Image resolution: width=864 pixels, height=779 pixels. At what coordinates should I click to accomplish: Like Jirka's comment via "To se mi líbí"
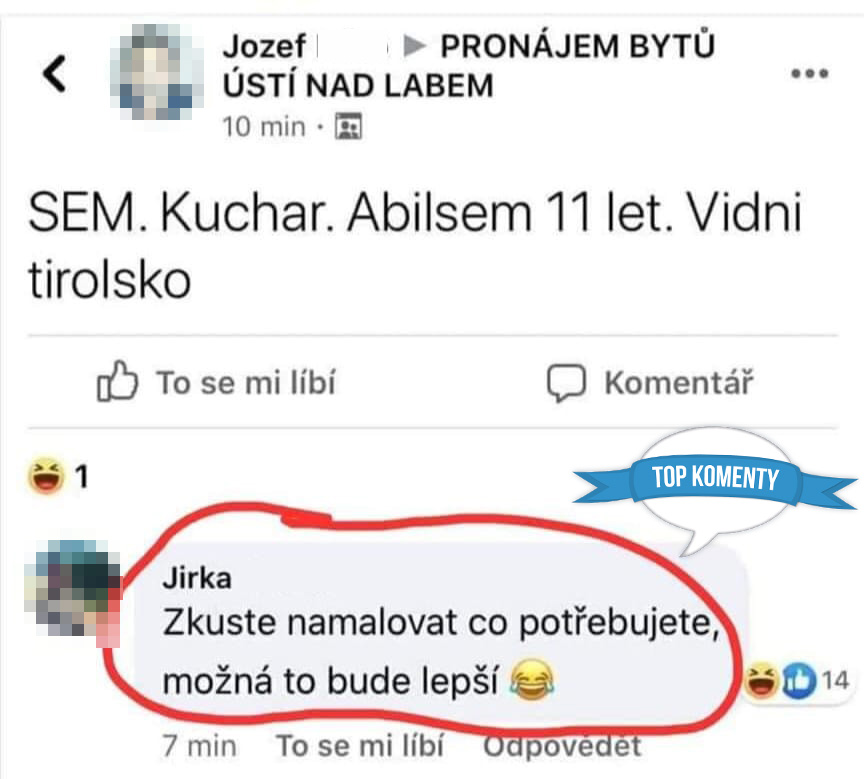[359, 746]
